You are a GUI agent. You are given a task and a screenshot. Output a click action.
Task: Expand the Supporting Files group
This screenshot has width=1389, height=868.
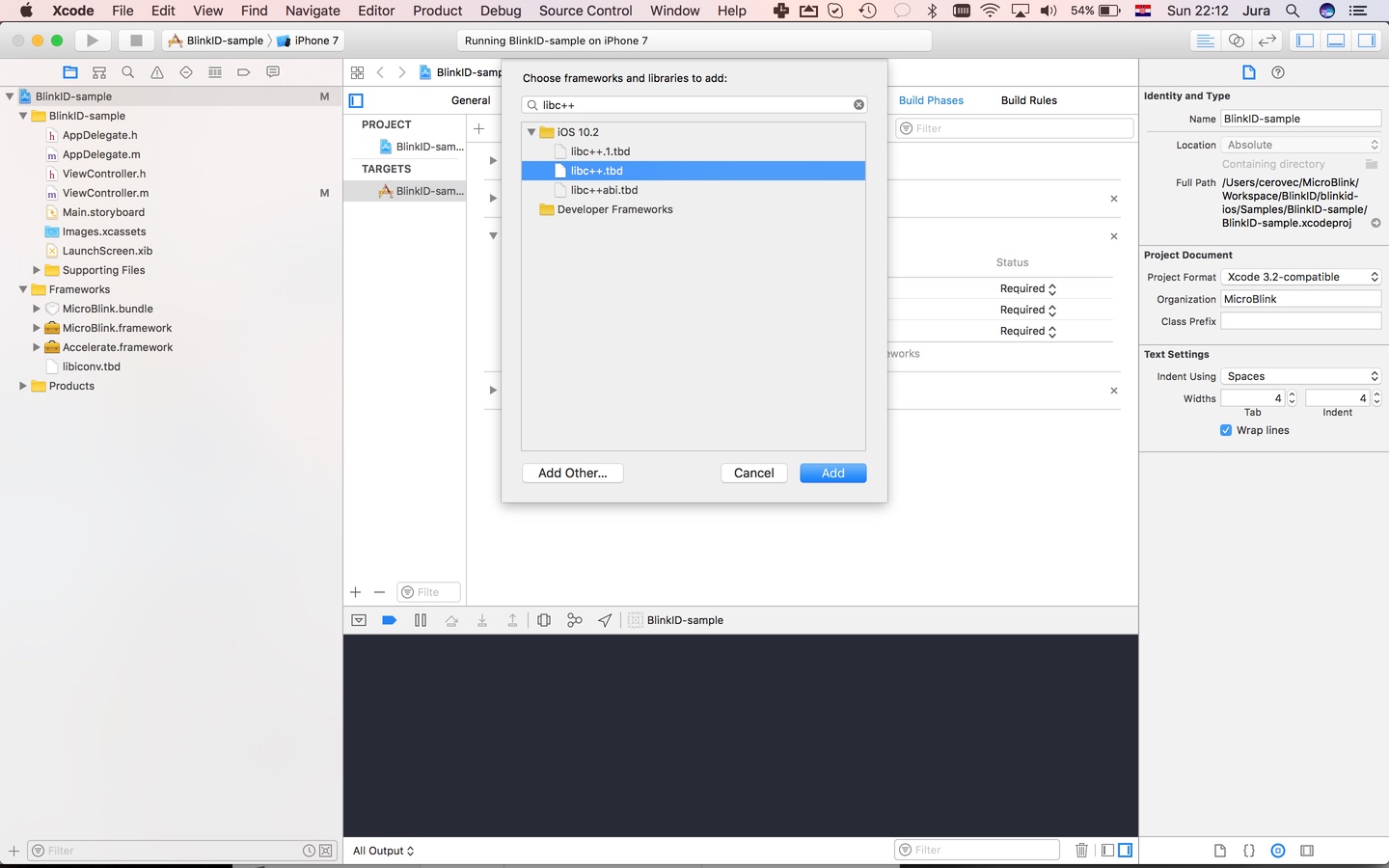click(x=37, y=270)
